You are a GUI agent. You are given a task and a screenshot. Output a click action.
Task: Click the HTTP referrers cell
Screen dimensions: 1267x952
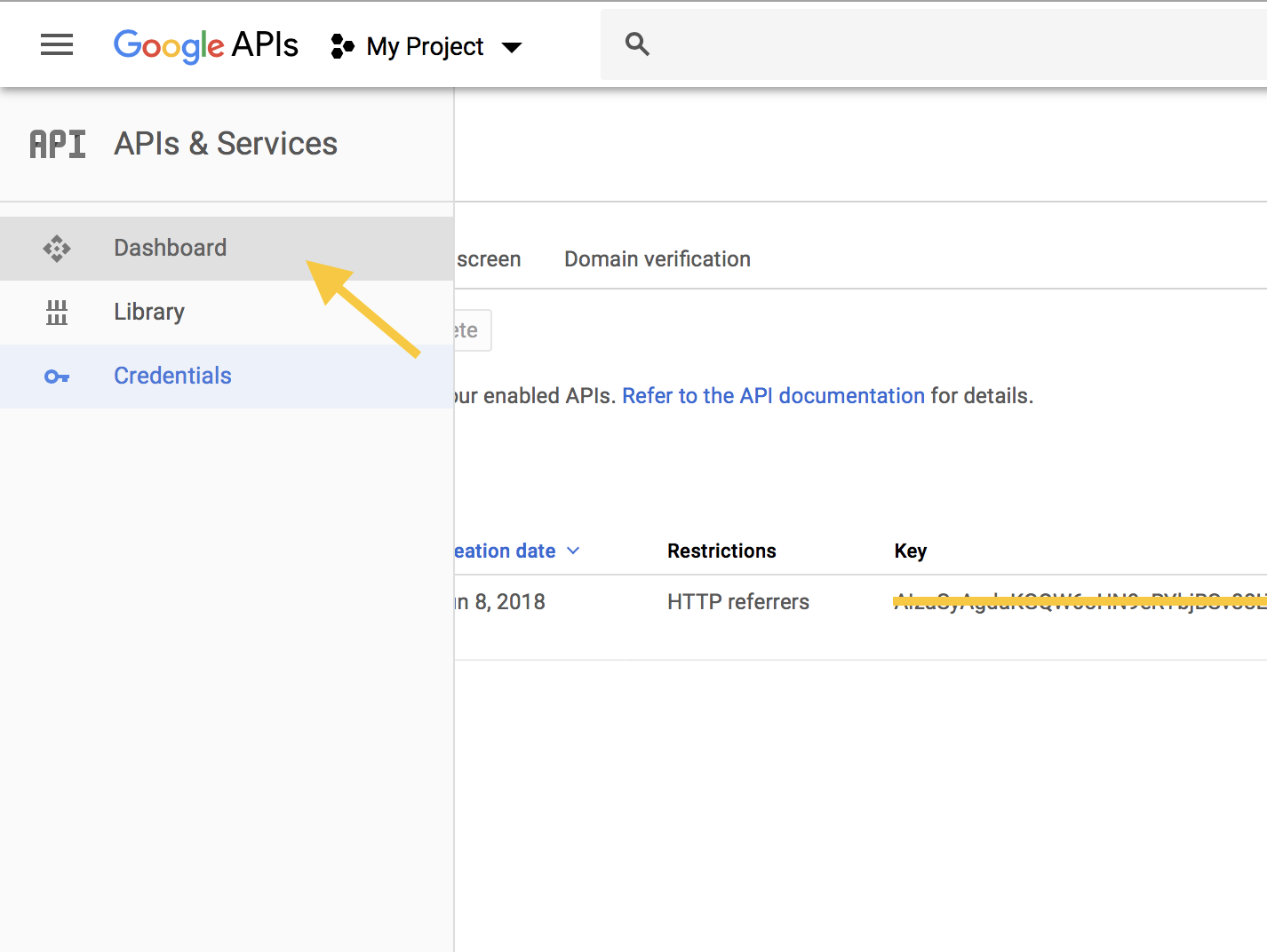pyautogui.click(x=738, y=602)
